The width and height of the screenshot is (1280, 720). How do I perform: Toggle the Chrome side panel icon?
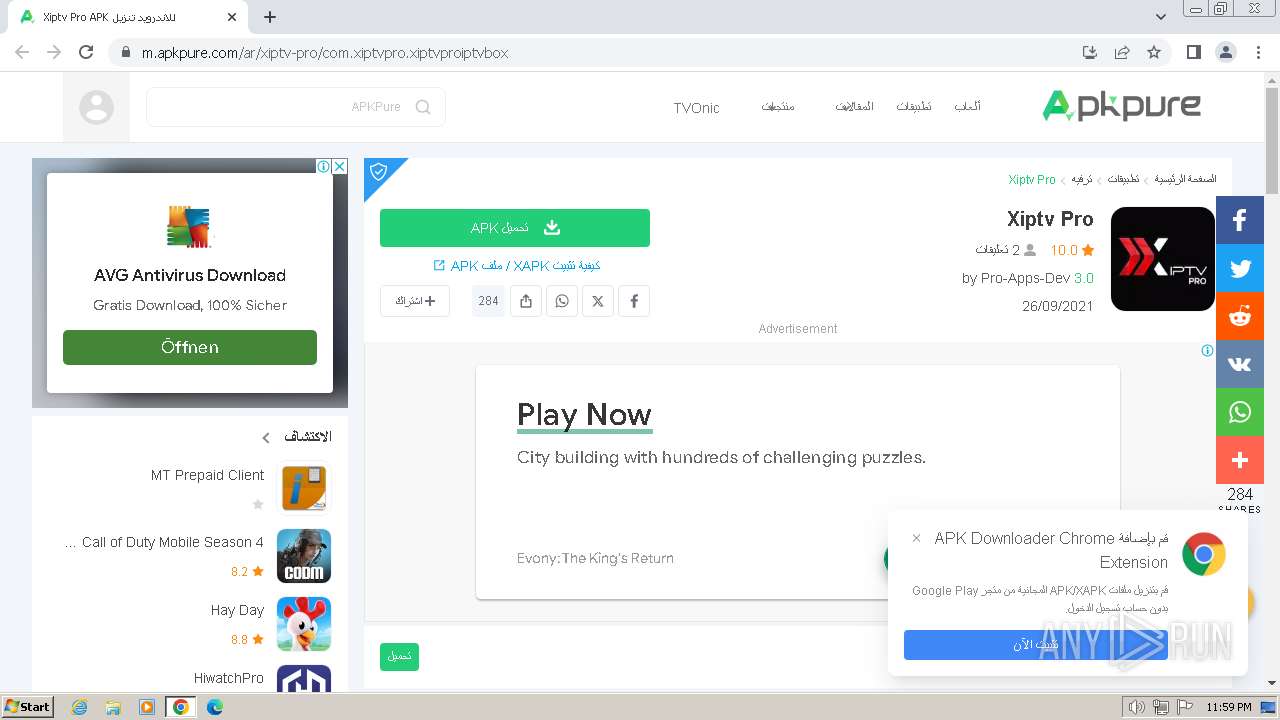[x=1193, y=52]
